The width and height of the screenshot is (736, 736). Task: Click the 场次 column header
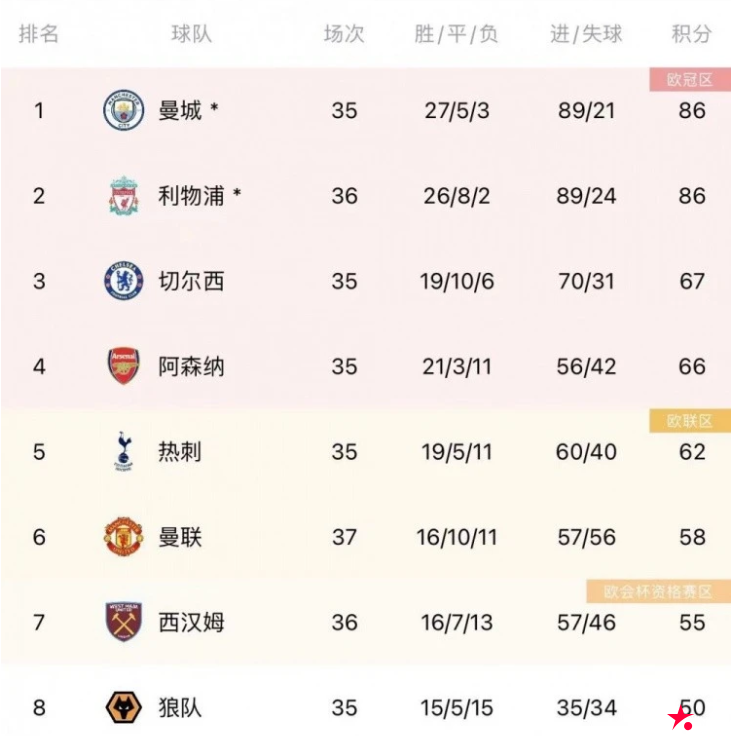[344, 33]
